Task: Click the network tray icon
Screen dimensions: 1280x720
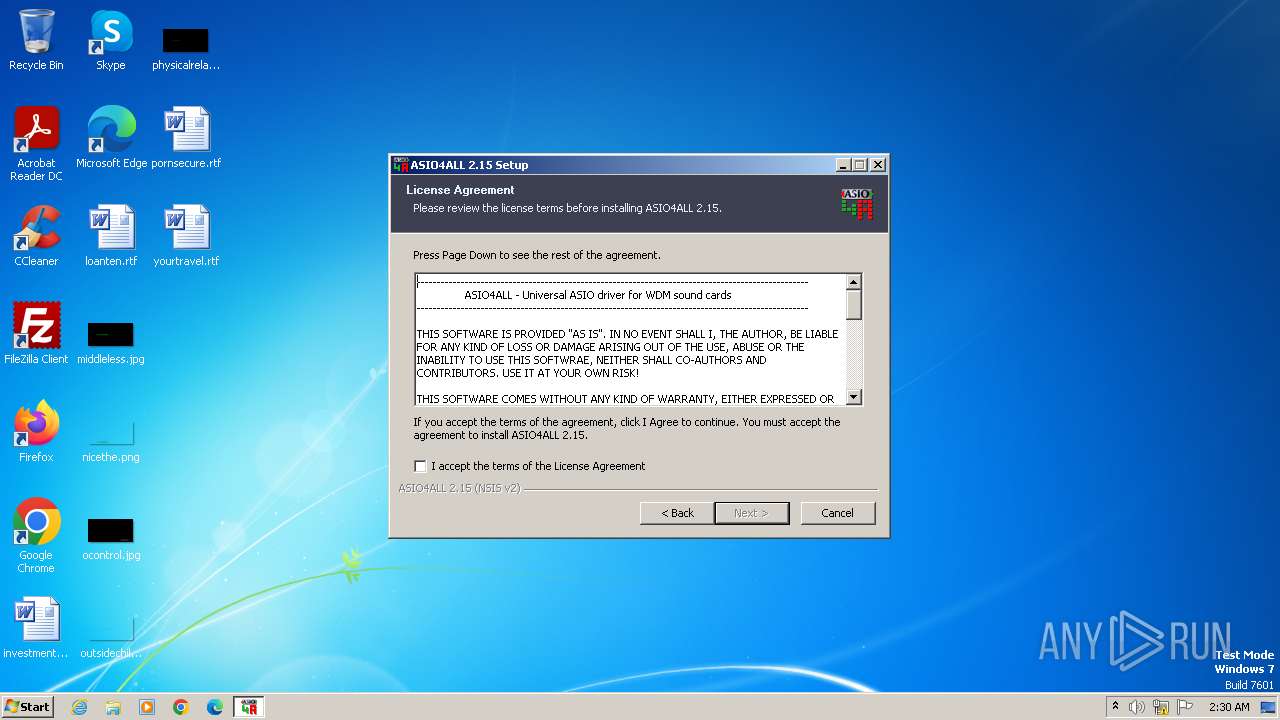Action: (x=1161, y=707)
